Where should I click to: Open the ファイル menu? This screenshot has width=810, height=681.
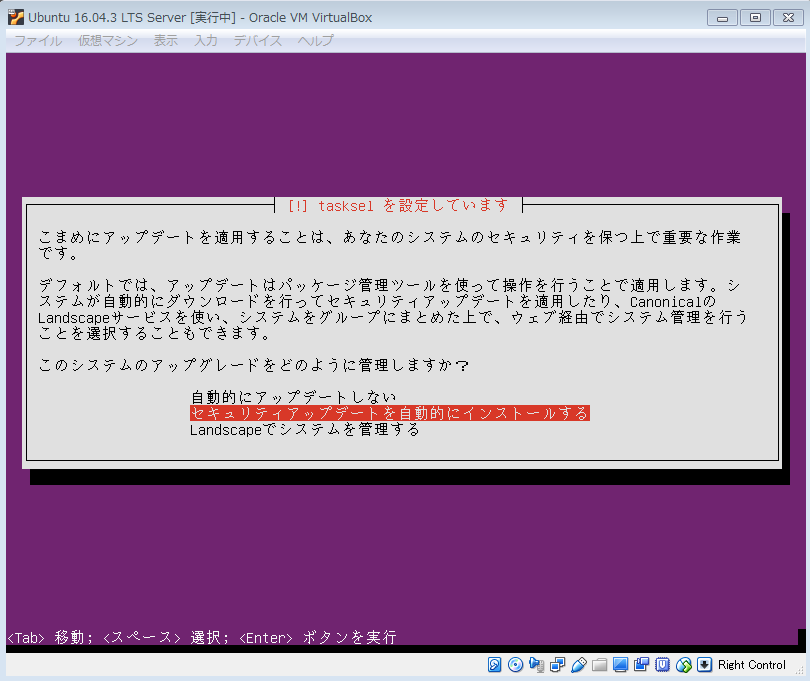point(38,41)
